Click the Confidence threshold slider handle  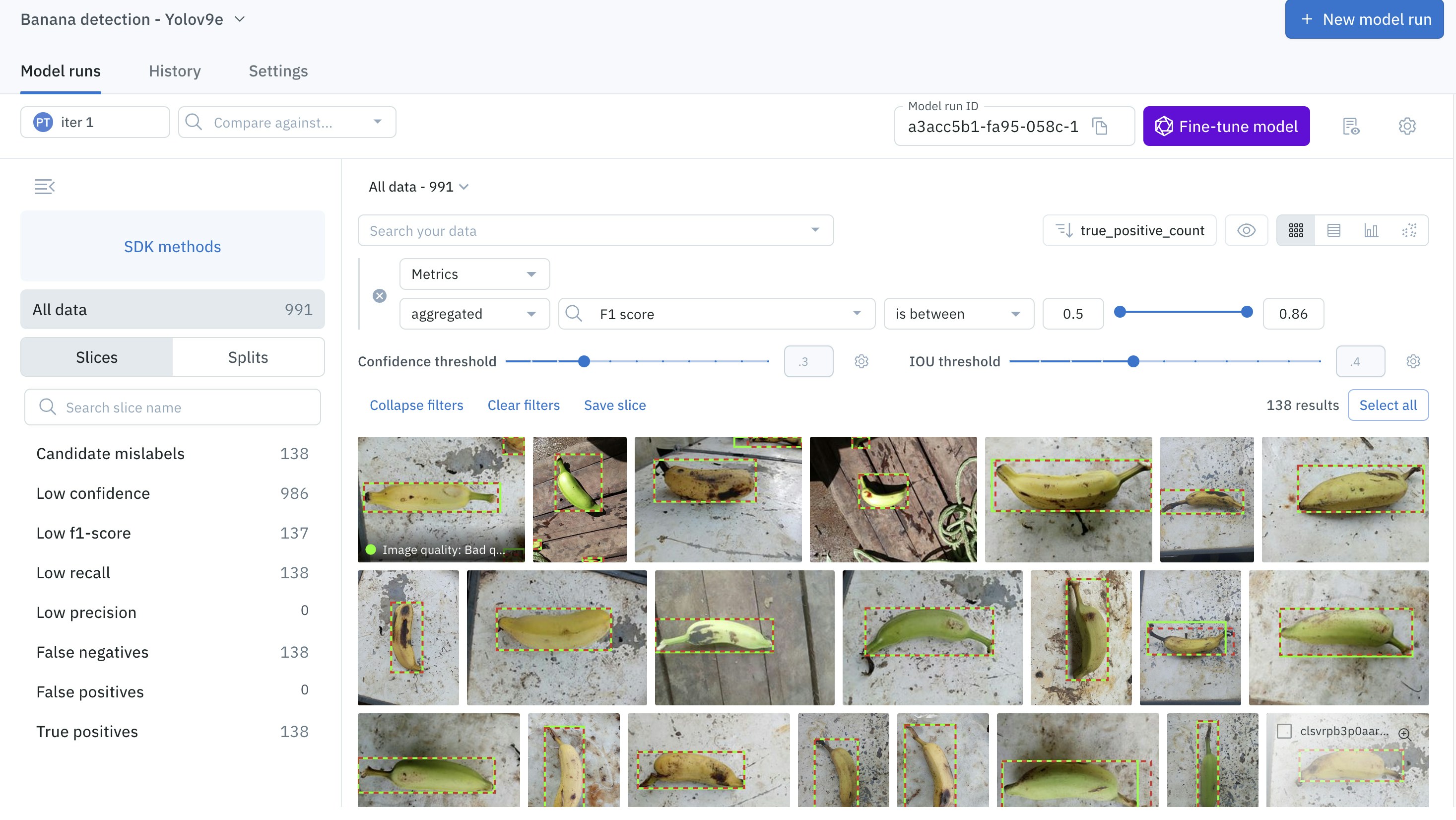tap(585, 361)
